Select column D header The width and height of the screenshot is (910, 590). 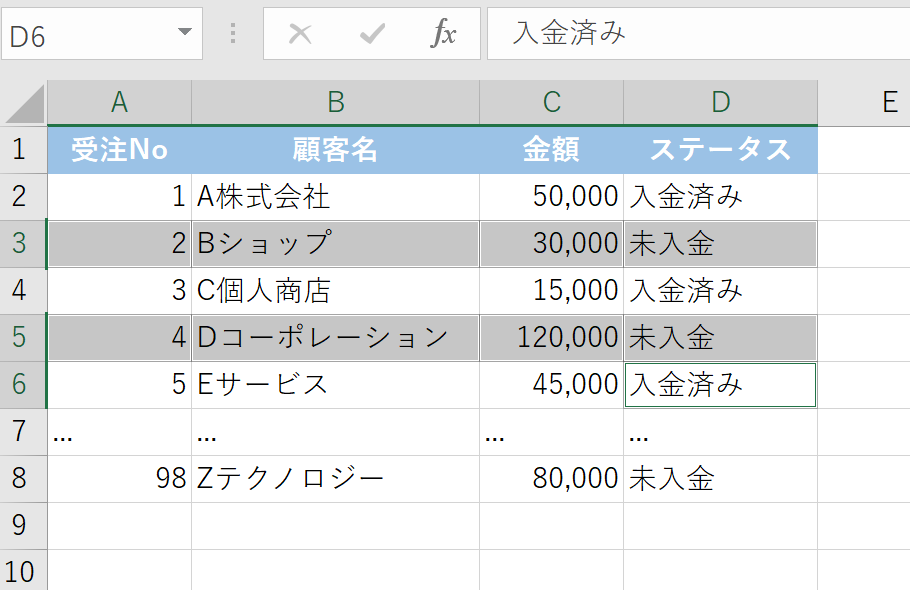[x=720, y=102]
